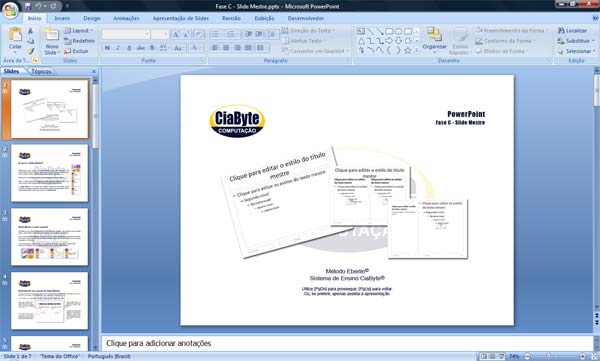
Task: Click the Redefinir slide button
Action: [x=79, y=41]
